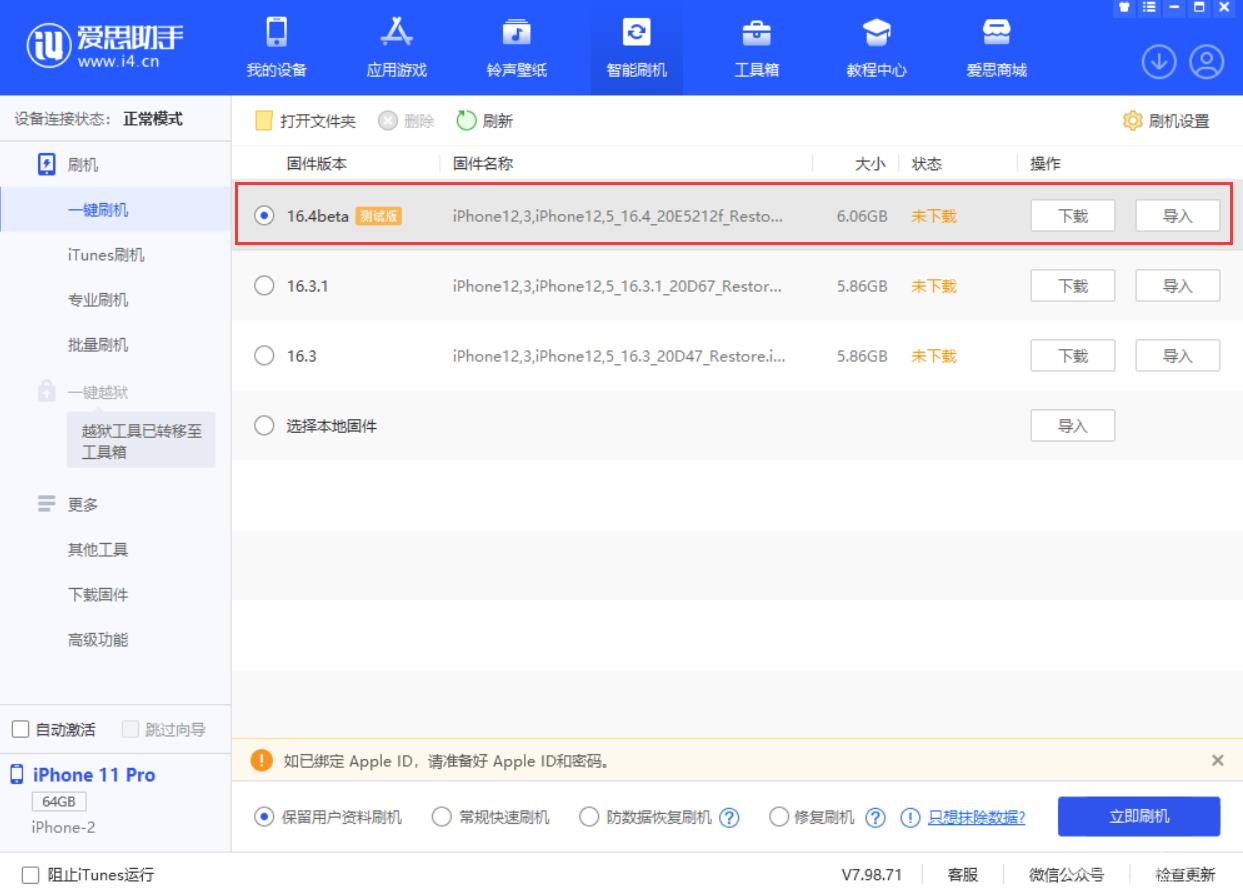Select the 16.3.1 firmware radio button
1243x894 pixels.
263,285
